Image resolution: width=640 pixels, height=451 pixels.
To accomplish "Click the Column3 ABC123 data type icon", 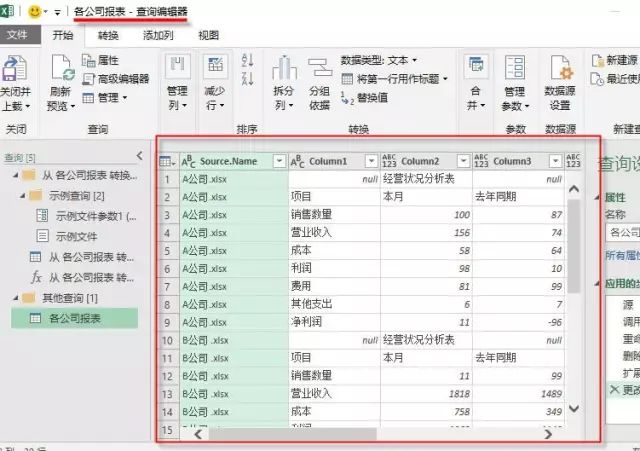I will [481, 161].
